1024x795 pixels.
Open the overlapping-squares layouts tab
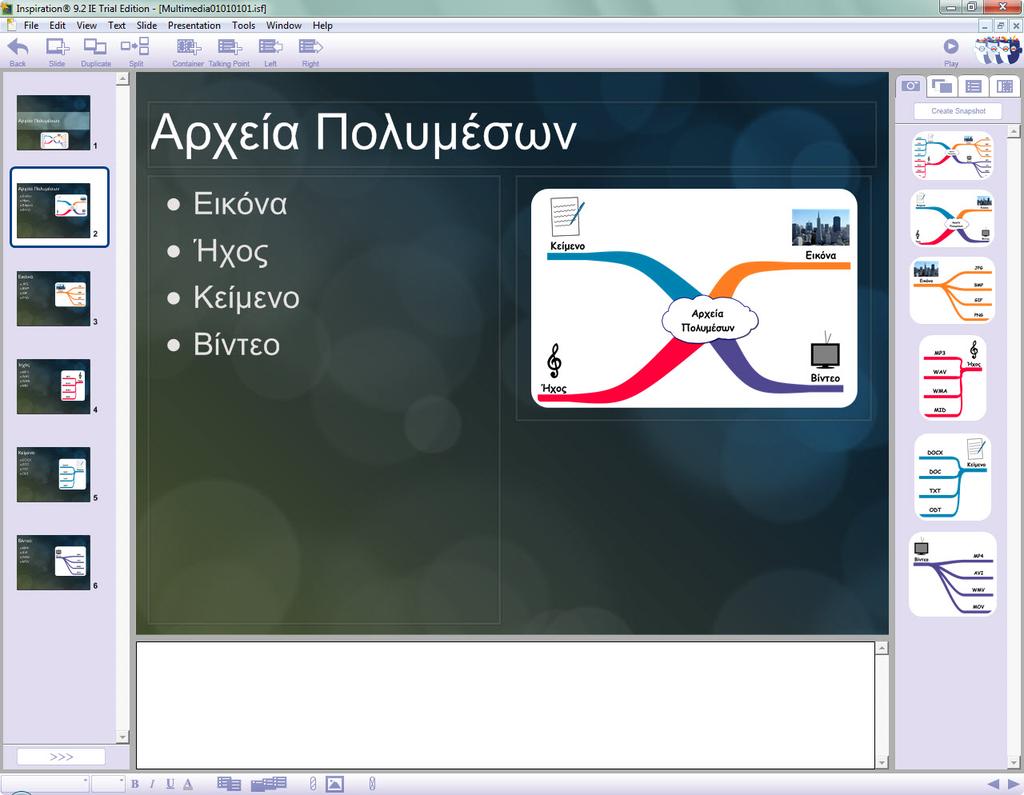point(942,86)
